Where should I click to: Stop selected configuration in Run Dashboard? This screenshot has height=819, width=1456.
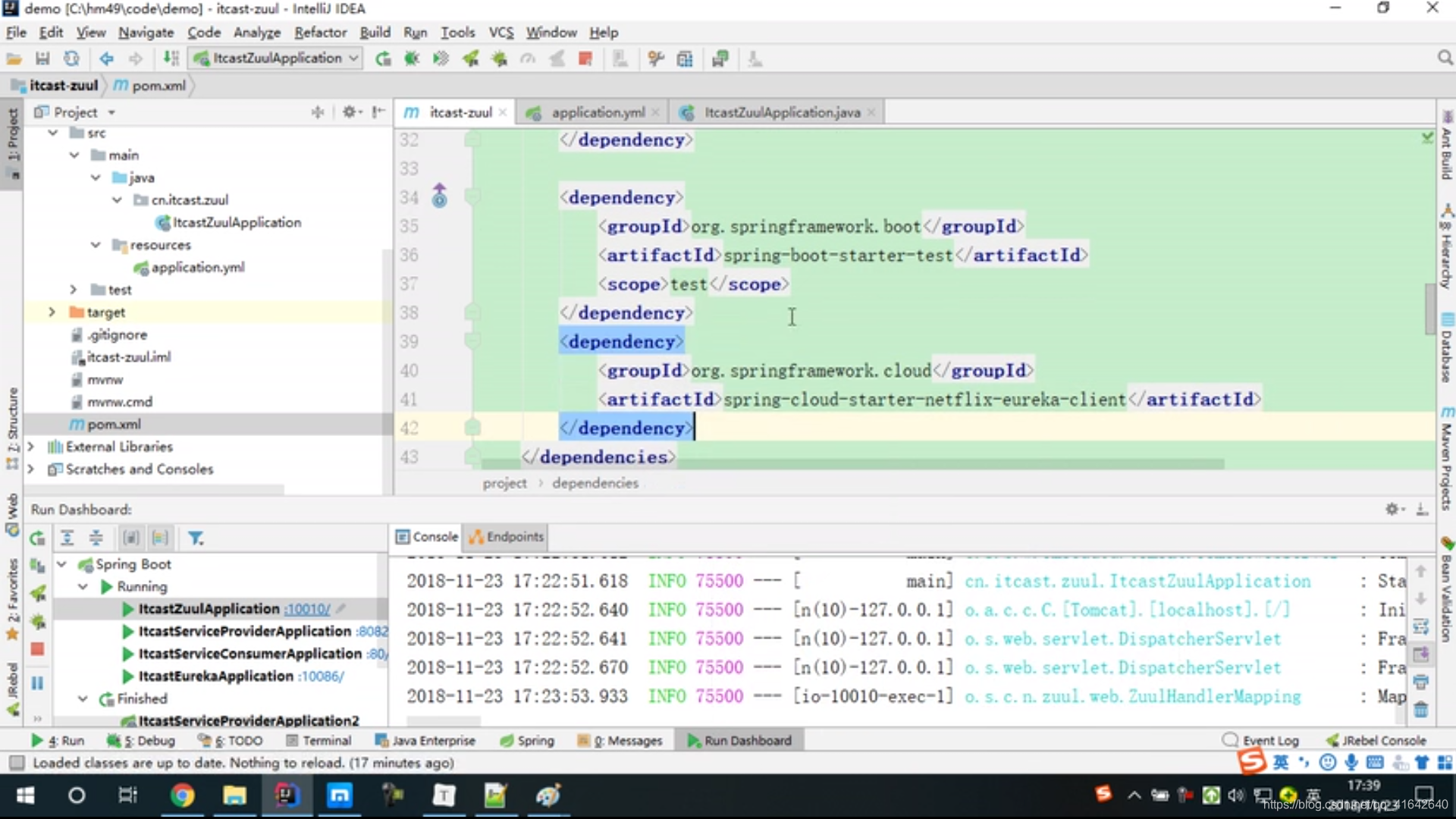(x=37, y=650)
